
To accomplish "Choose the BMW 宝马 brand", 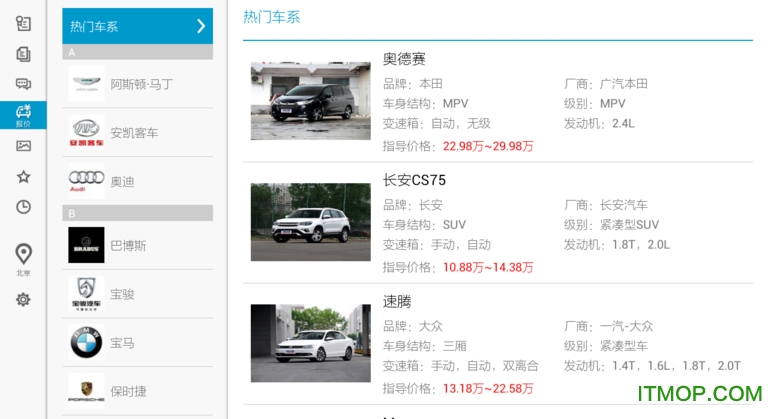I will 138,343.
